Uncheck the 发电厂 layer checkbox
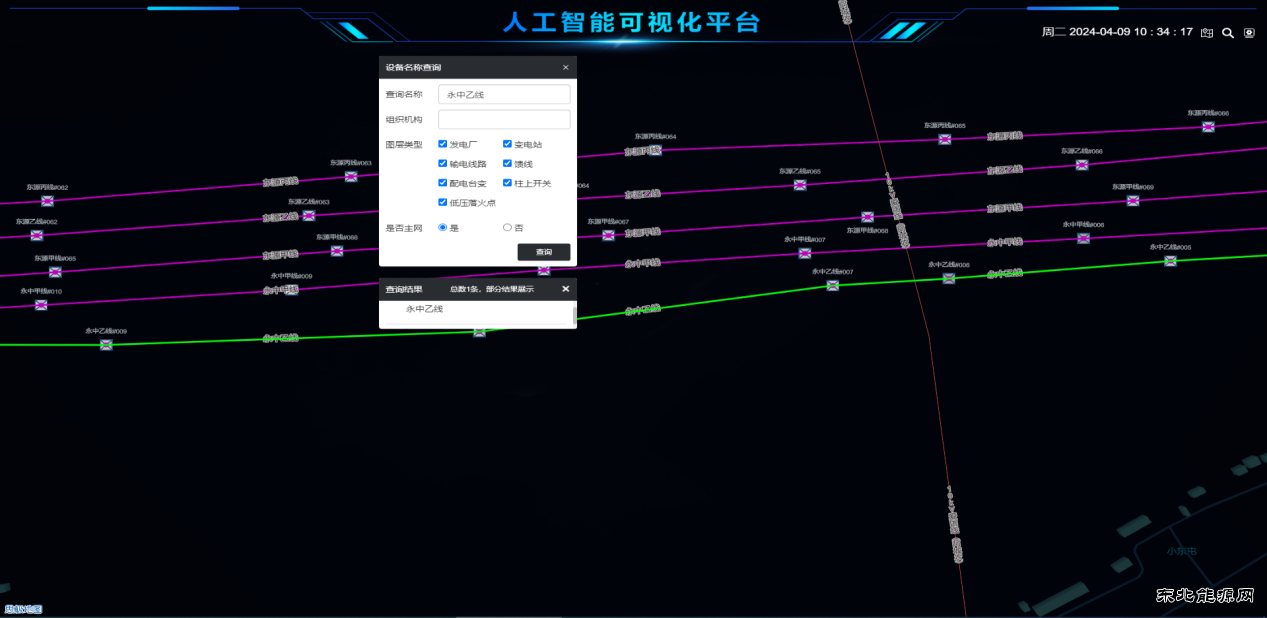Viewport: 1267px width, 618px height. coord(443,144)
